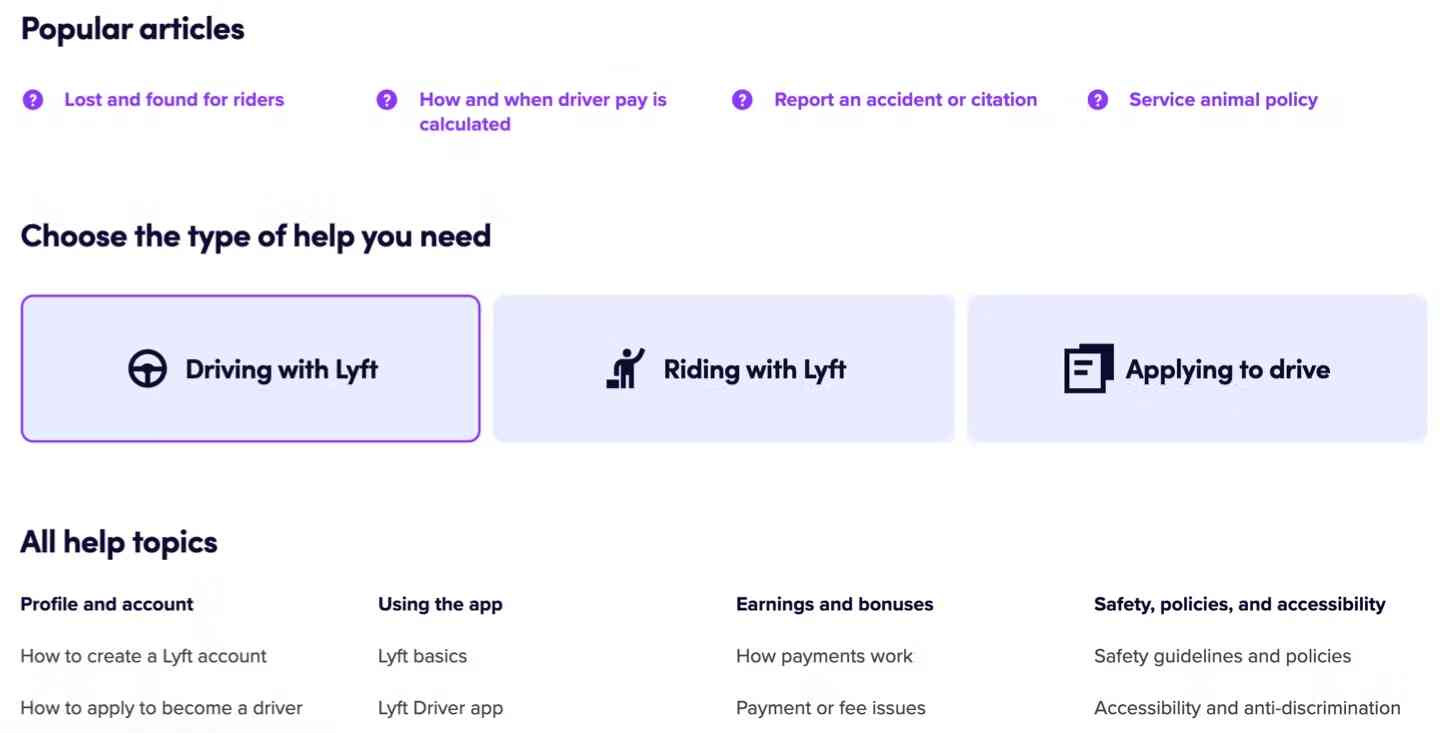Click the steering wheel icon on Driving with Lyft
1440x733 pixels.
click(x=147, y=368)
